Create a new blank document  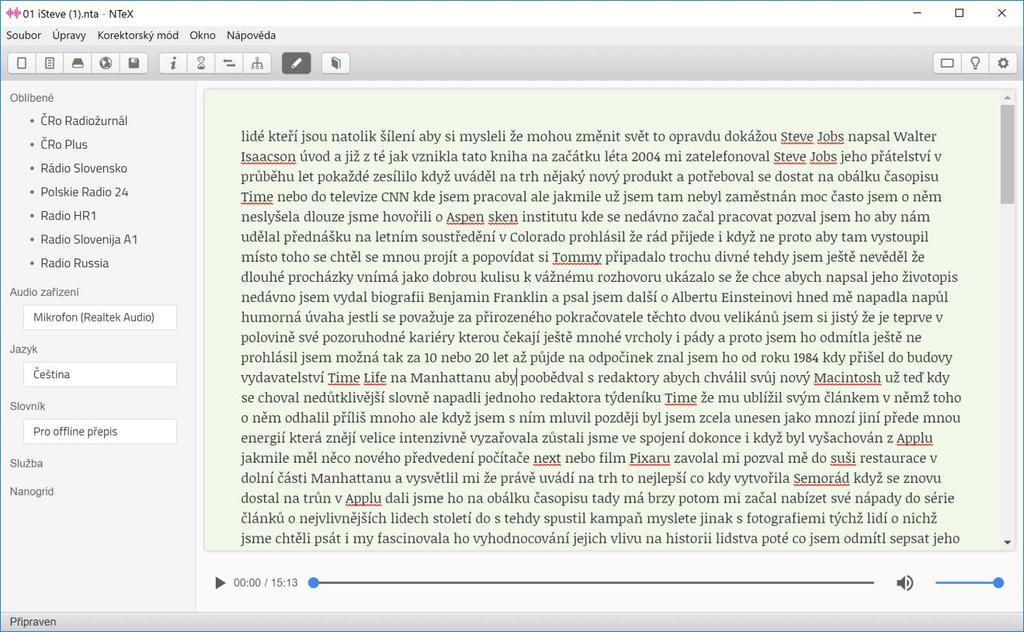22,63
